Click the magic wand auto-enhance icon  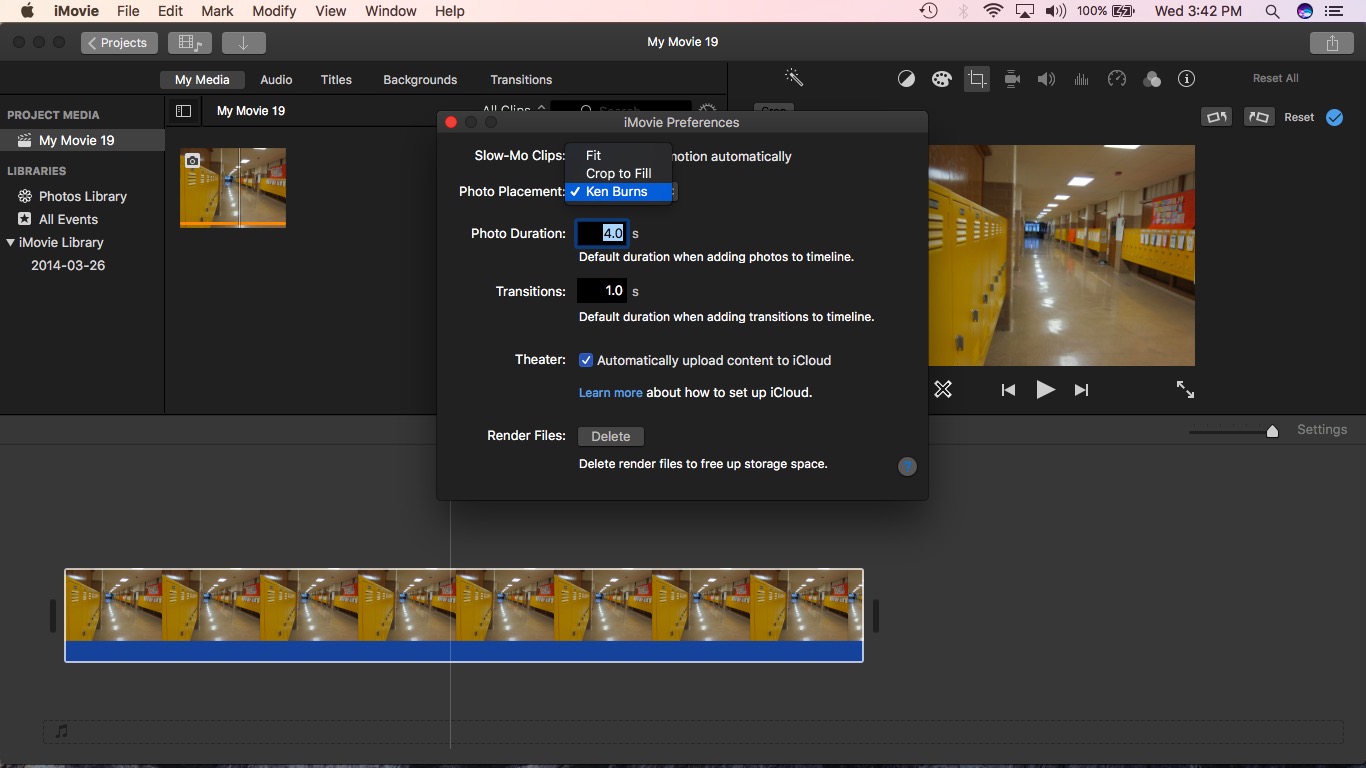pos(794,78)
